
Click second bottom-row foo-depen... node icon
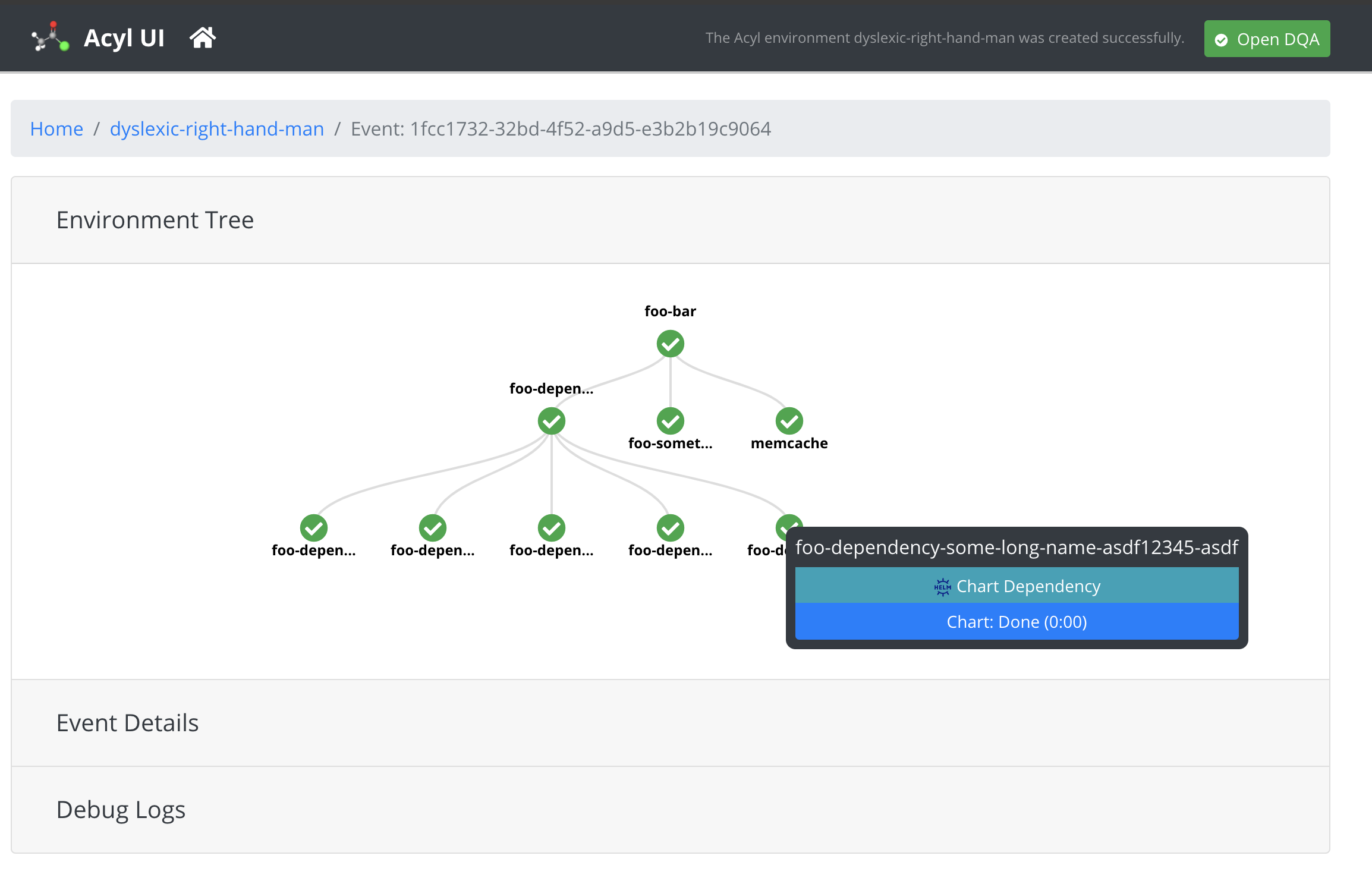point(432,528)
